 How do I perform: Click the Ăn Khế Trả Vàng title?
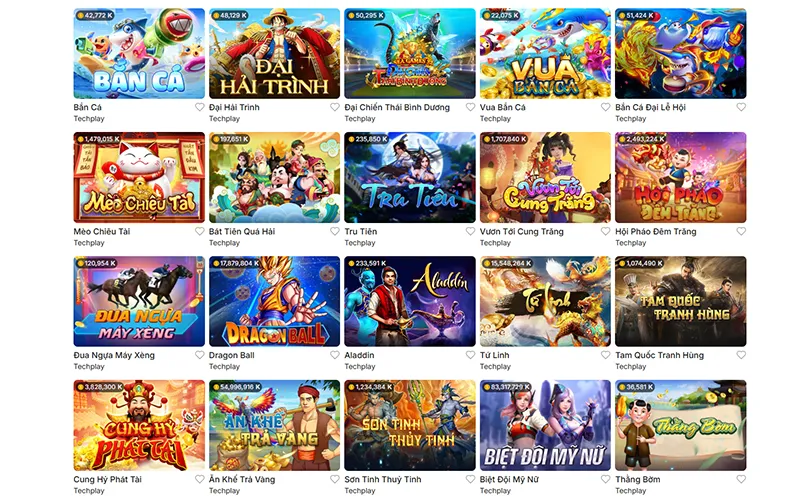click(242, 479)
